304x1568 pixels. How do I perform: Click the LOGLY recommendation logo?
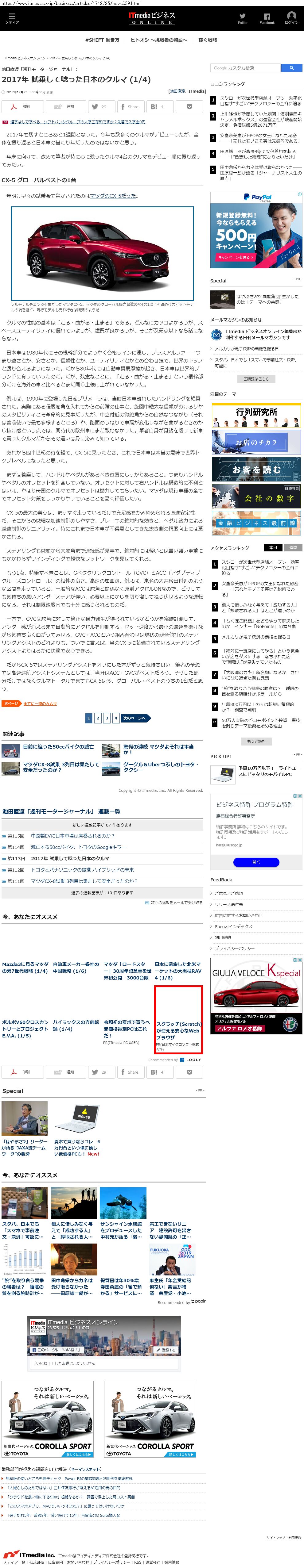pos(191,1060)
